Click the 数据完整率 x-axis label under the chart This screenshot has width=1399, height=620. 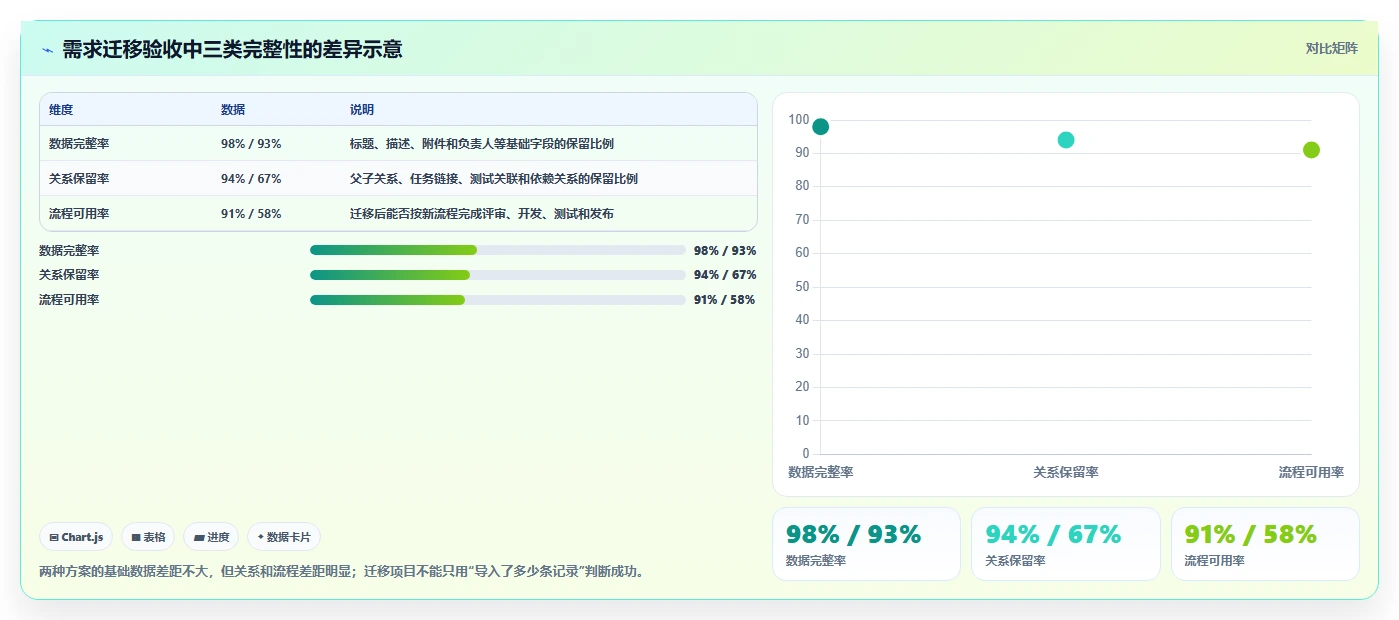(x=820, y=472)
